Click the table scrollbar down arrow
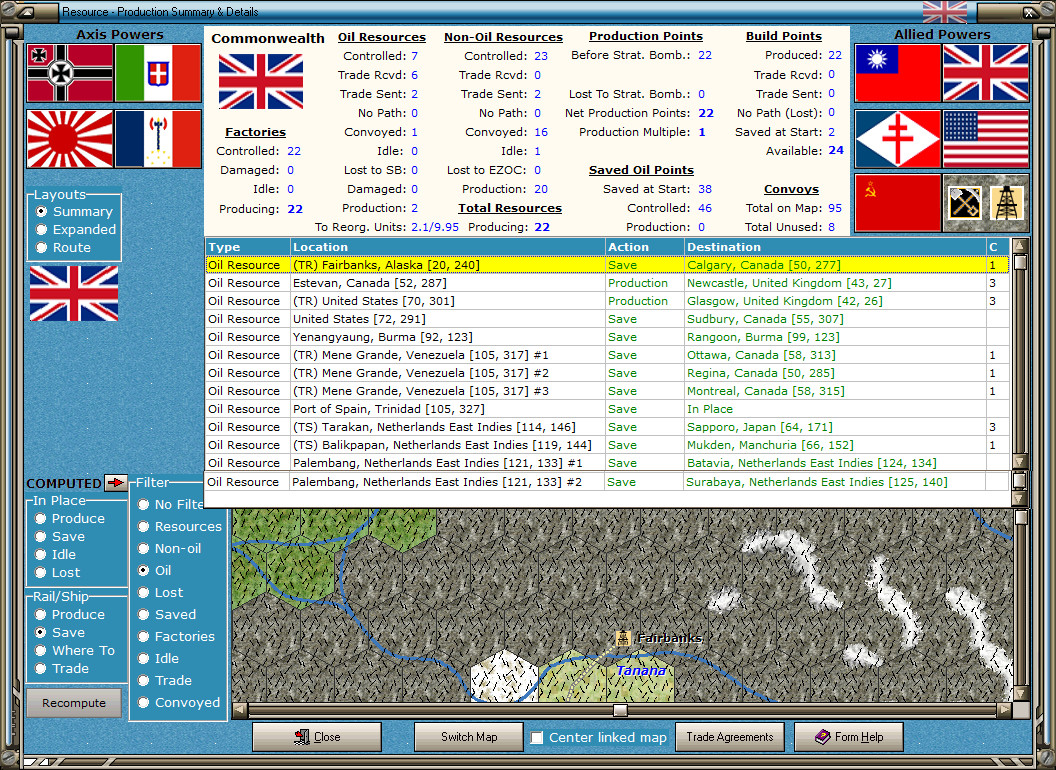 coord(1020,461)
